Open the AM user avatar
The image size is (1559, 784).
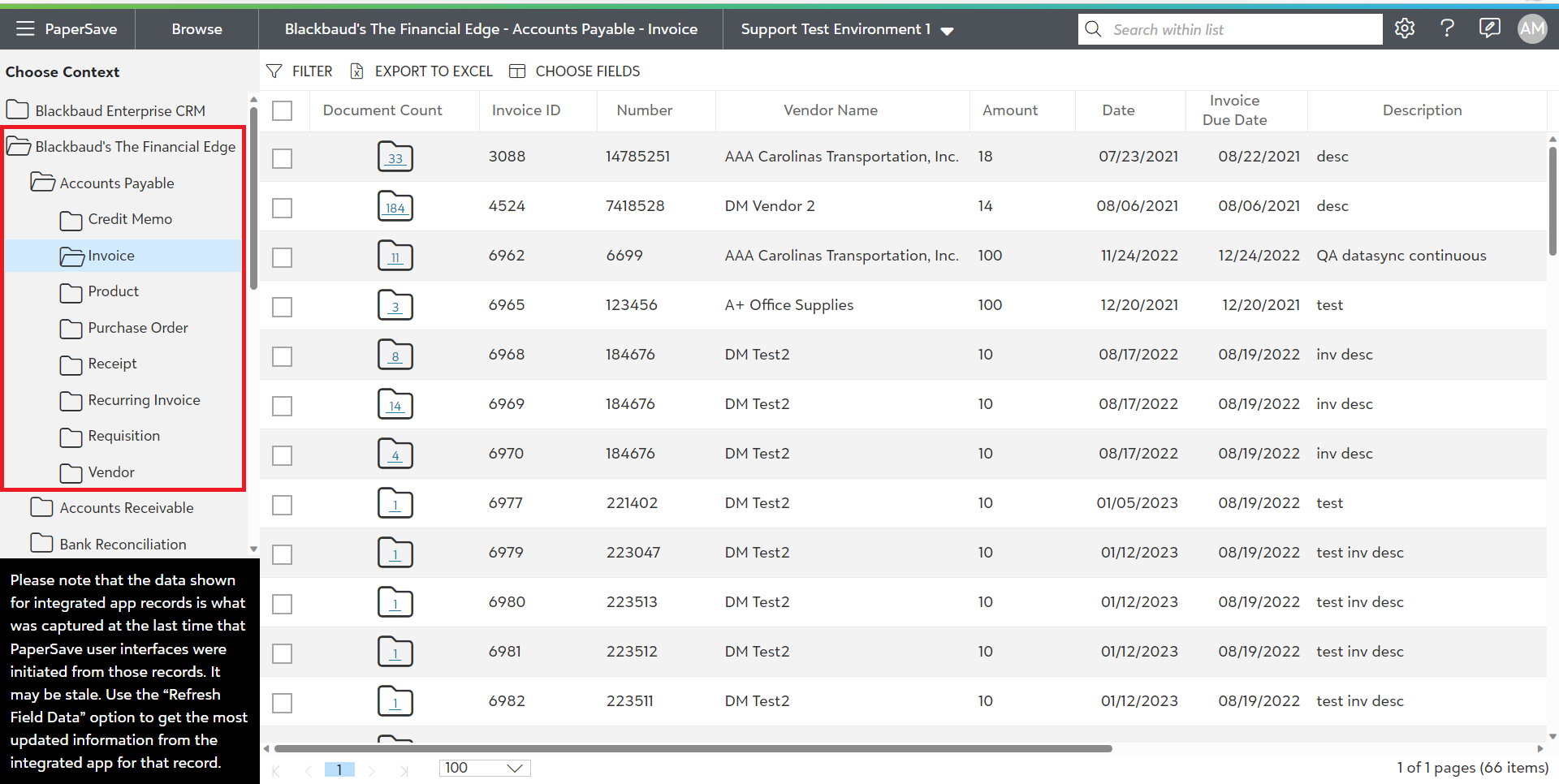click(1532, 29)
